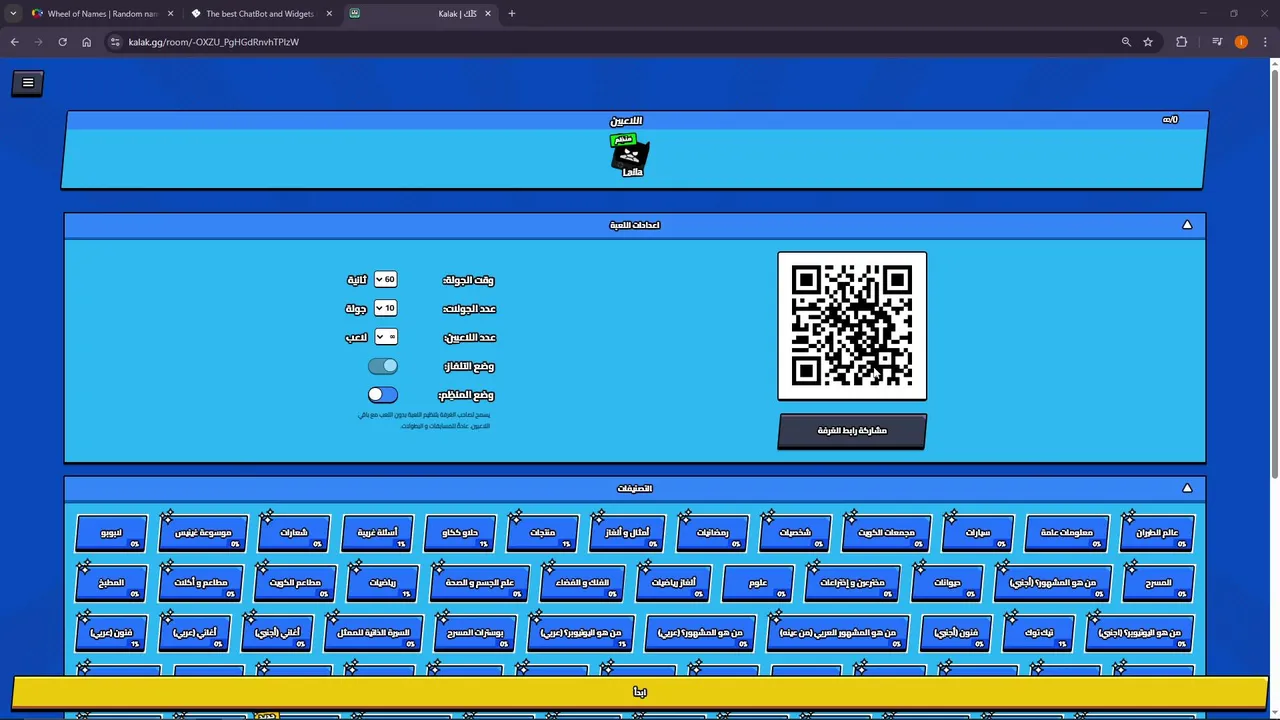The image size is (1280, 720).
Task: Select the شخصيات category
Action: [795, 533]
